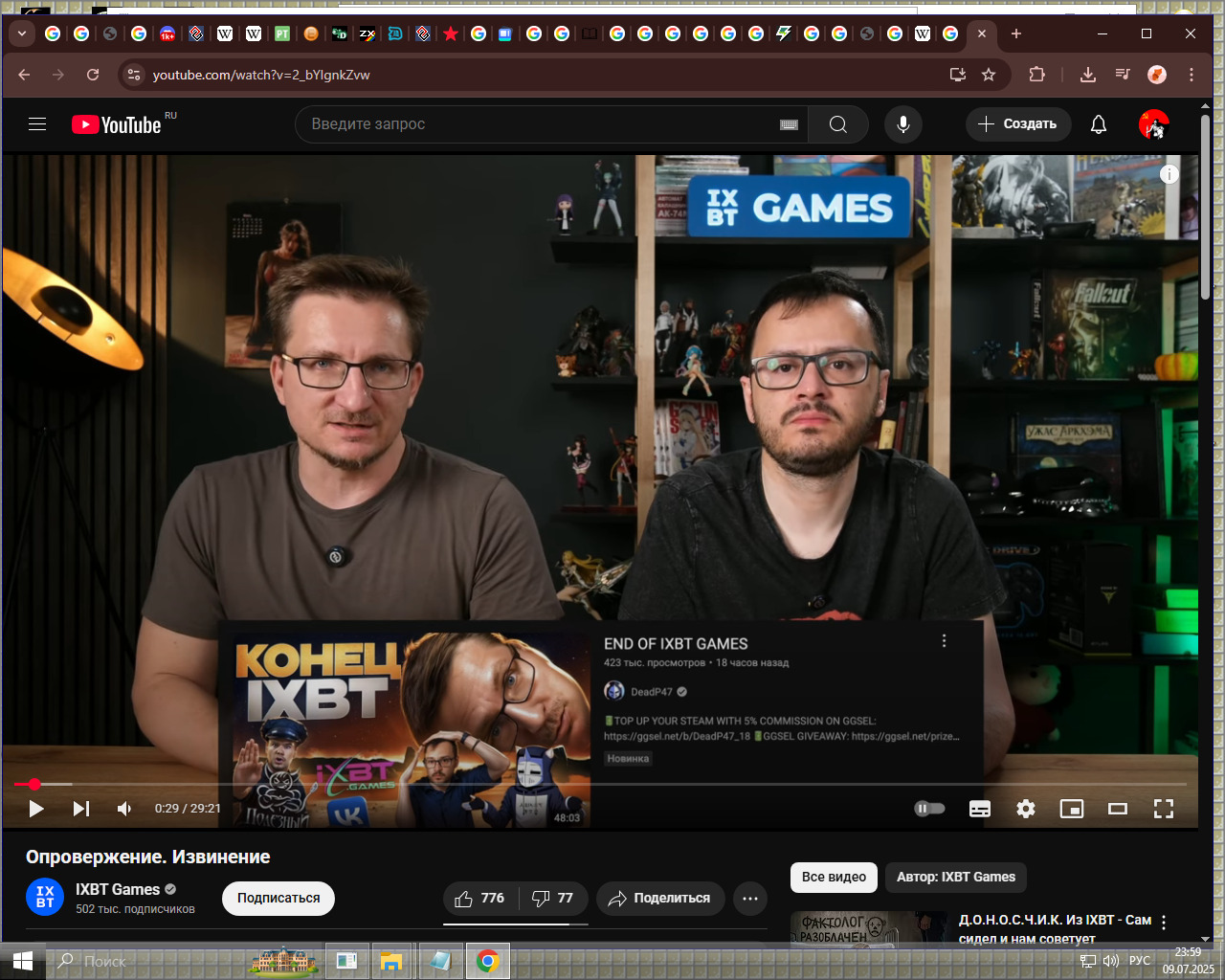Select the Все видео chip
1225x980 pixels.
click(834, 877)
